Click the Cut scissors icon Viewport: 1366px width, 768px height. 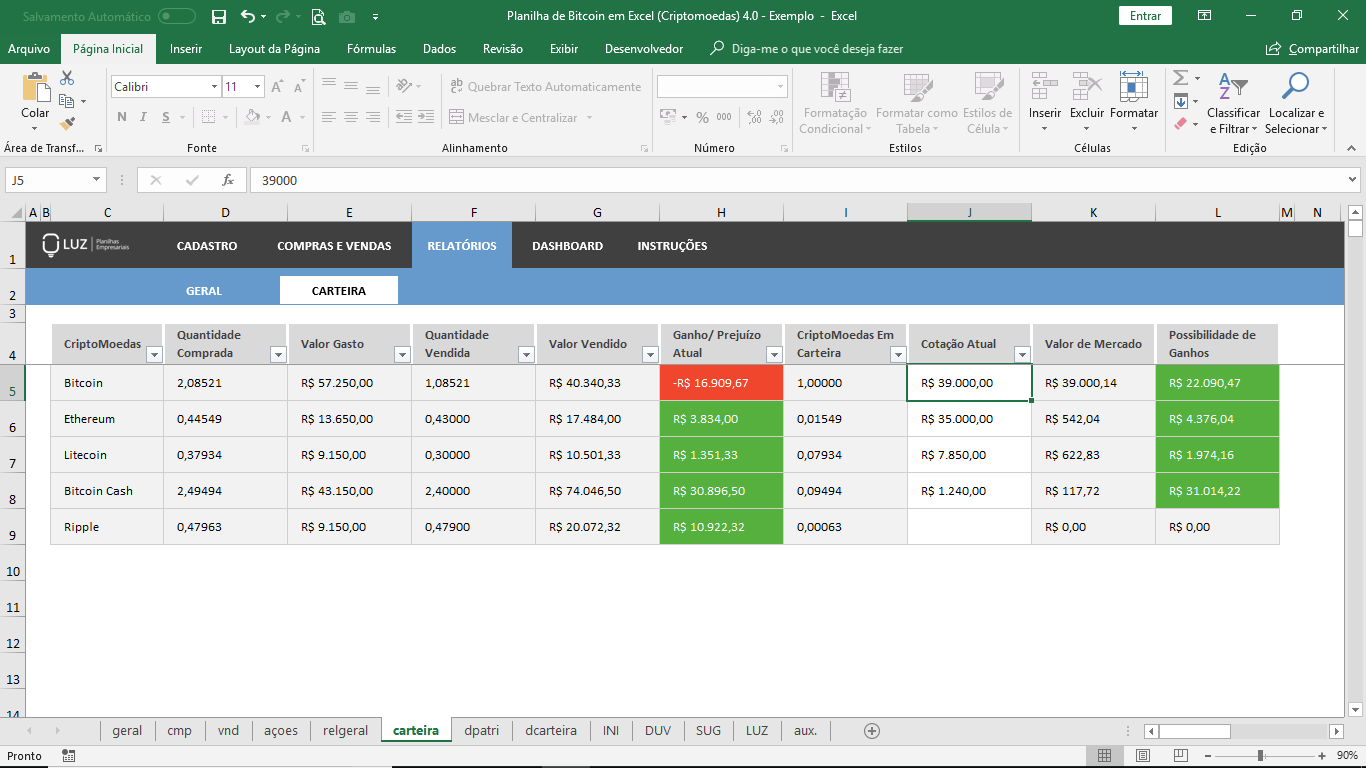pyautogui.click(x=67, y=78)
